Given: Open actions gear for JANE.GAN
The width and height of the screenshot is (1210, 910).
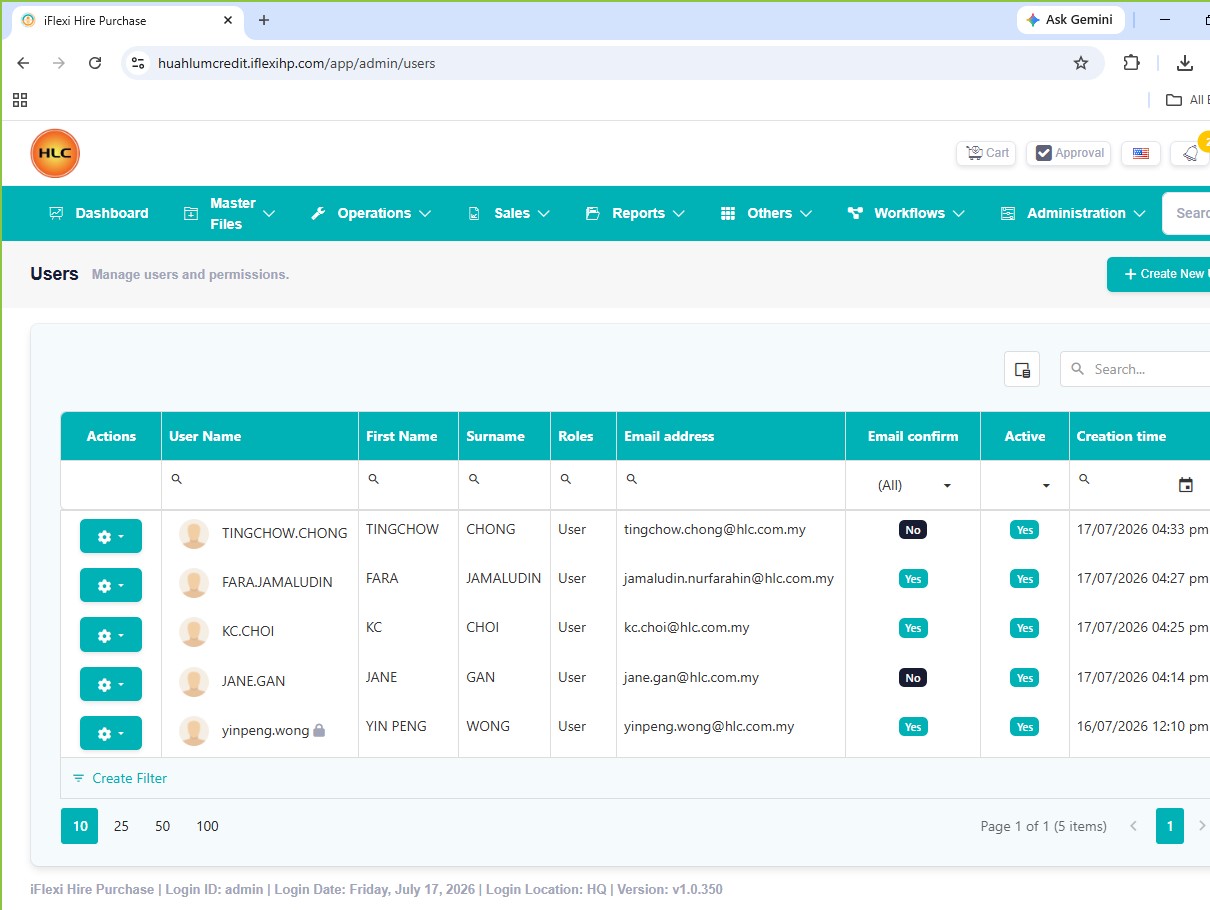Looking at the screenshot, I should coord(111,684).
